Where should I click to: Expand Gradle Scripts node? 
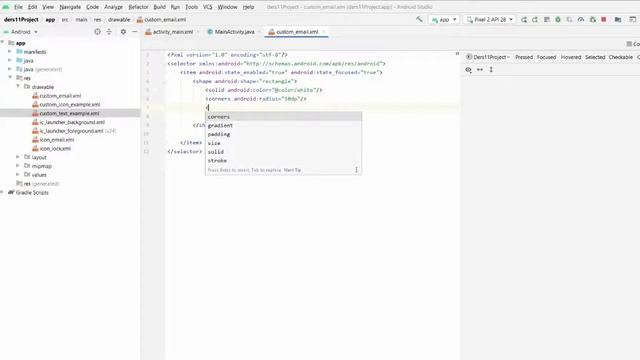(3, 192)
